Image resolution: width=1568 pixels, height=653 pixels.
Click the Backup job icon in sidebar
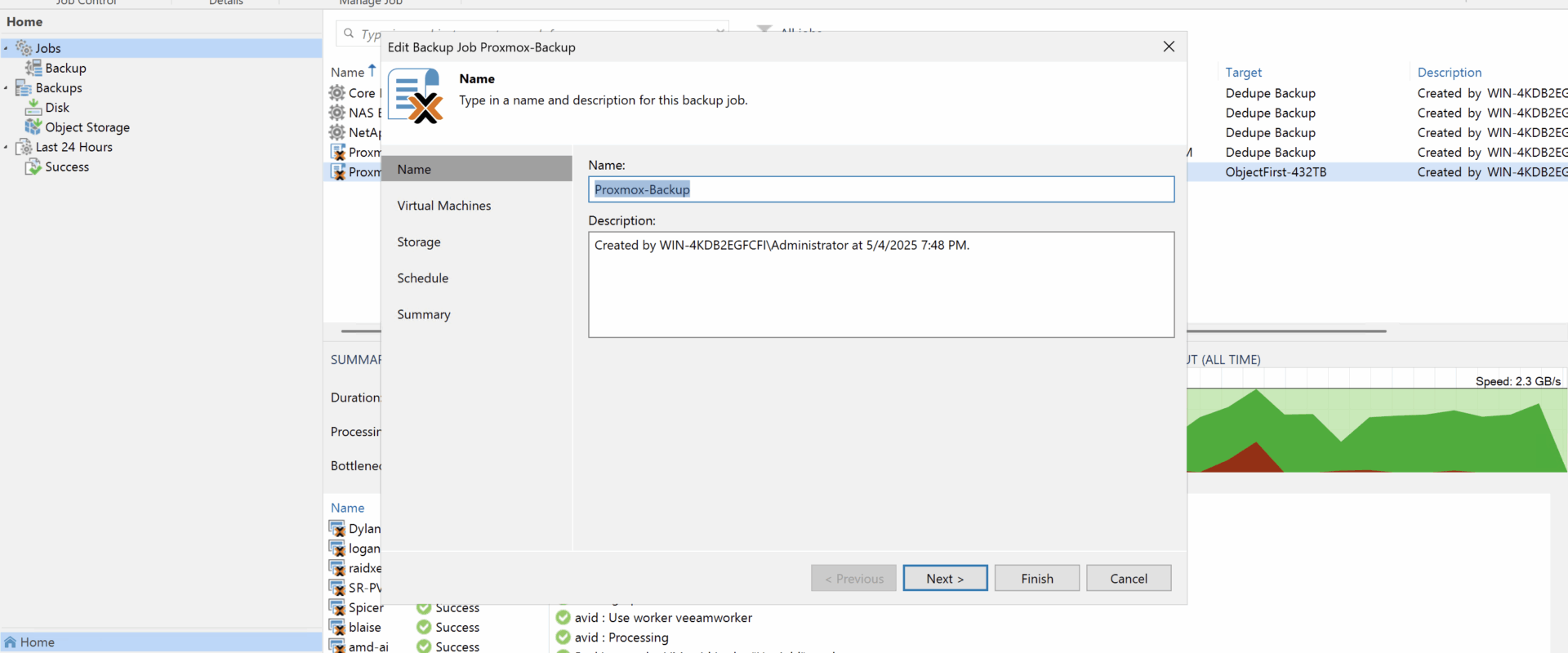pyautogui.click(x=33, y=68)
